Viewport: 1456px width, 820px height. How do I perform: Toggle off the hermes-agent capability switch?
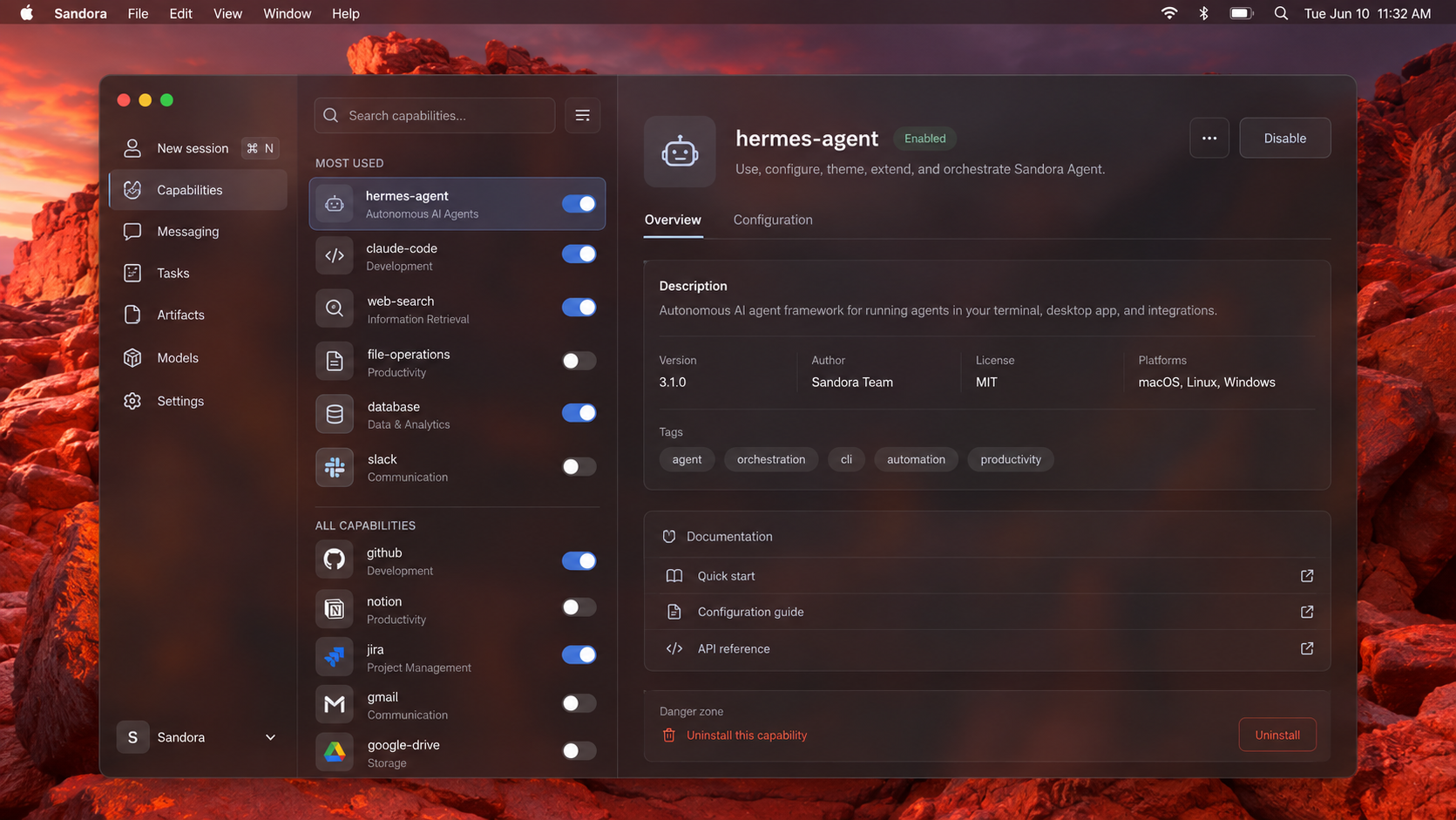pos(579,204)
